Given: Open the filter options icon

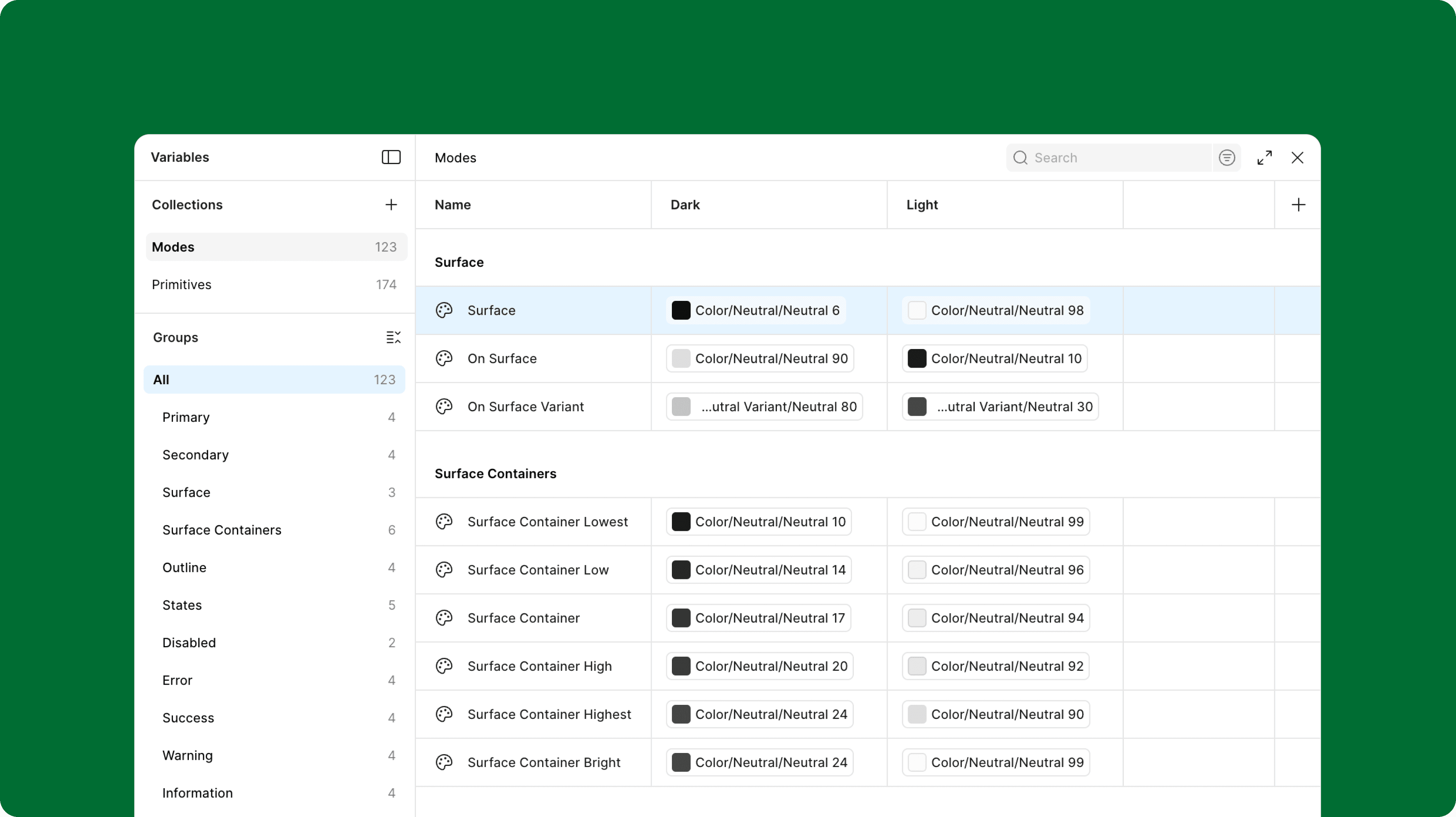Looking at the screenshot, I should click(1226, 158).
